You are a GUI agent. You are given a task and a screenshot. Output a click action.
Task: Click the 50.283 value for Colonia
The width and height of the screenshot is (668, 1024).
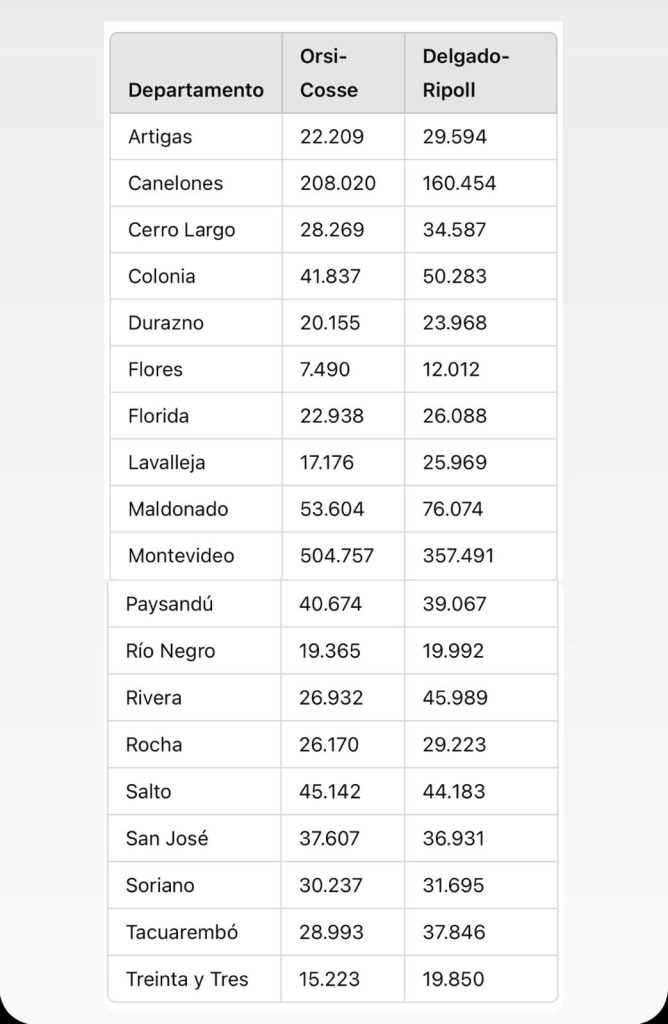[454, 276]
